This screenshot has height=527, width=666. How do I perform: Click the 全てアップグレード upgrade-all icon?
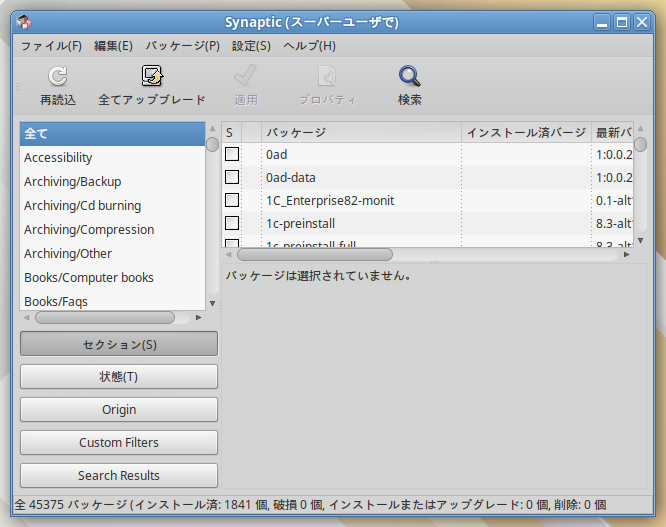coord(152,76)
